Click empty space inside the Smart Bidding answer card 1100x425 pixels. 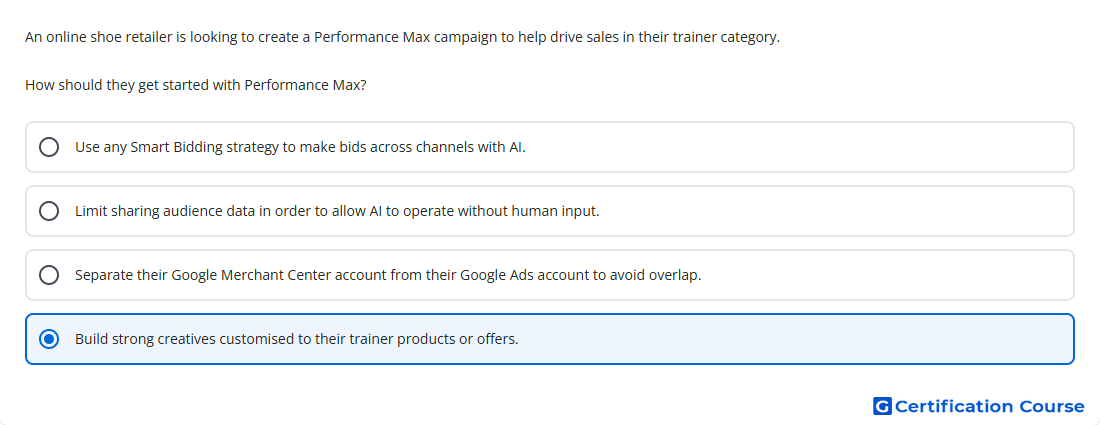[x=800, y=147]
